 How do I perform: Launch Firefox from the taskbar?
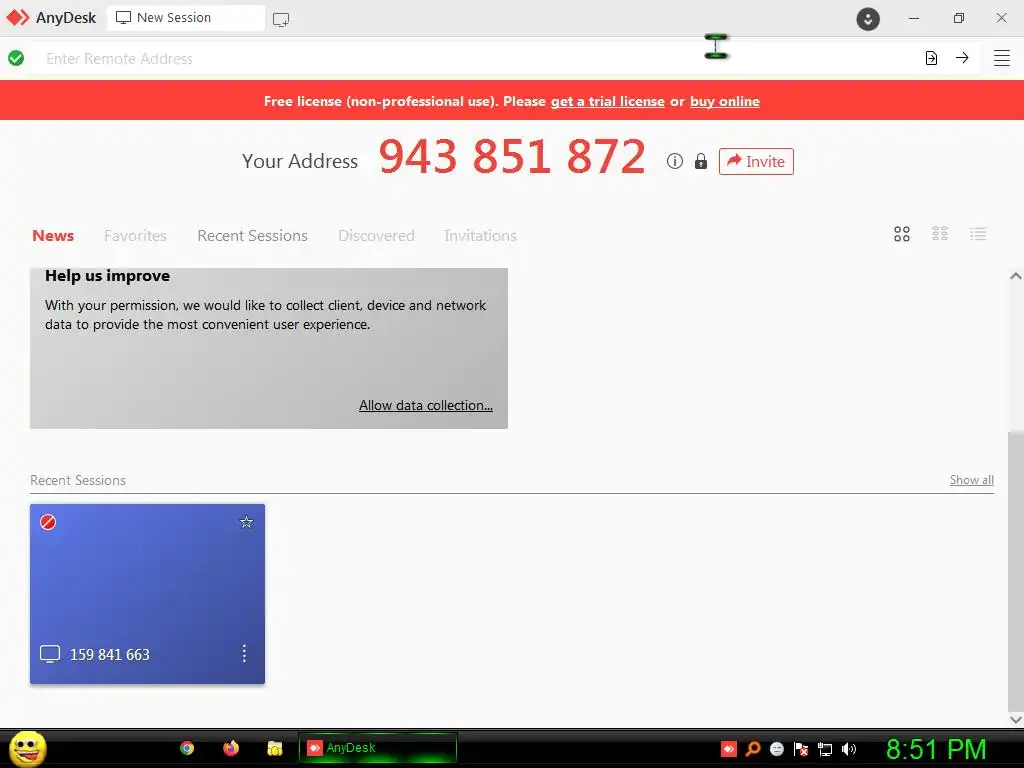click(231, 748)
